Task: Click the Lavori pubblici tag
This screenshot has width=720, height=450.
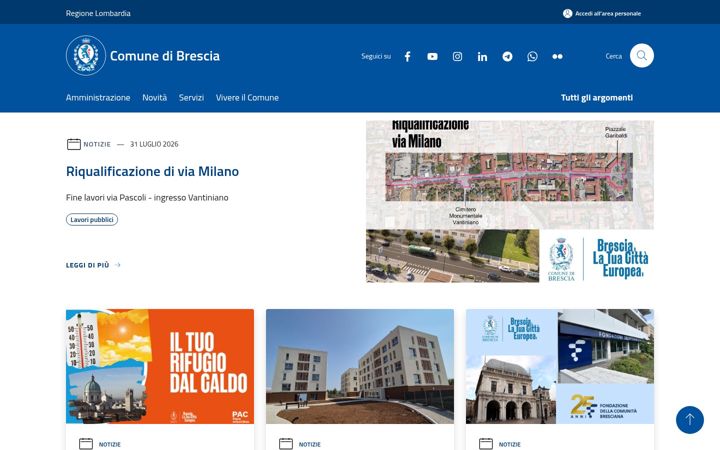Action: (x=92, y=219)
